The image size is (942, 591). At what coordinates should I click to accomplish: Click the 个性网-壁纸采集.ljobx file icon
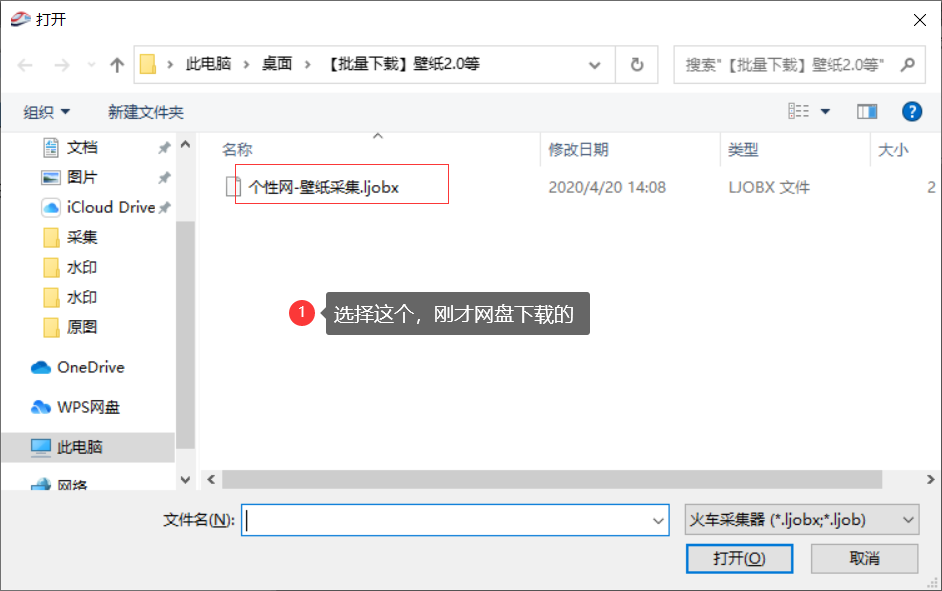pos(233,187)
